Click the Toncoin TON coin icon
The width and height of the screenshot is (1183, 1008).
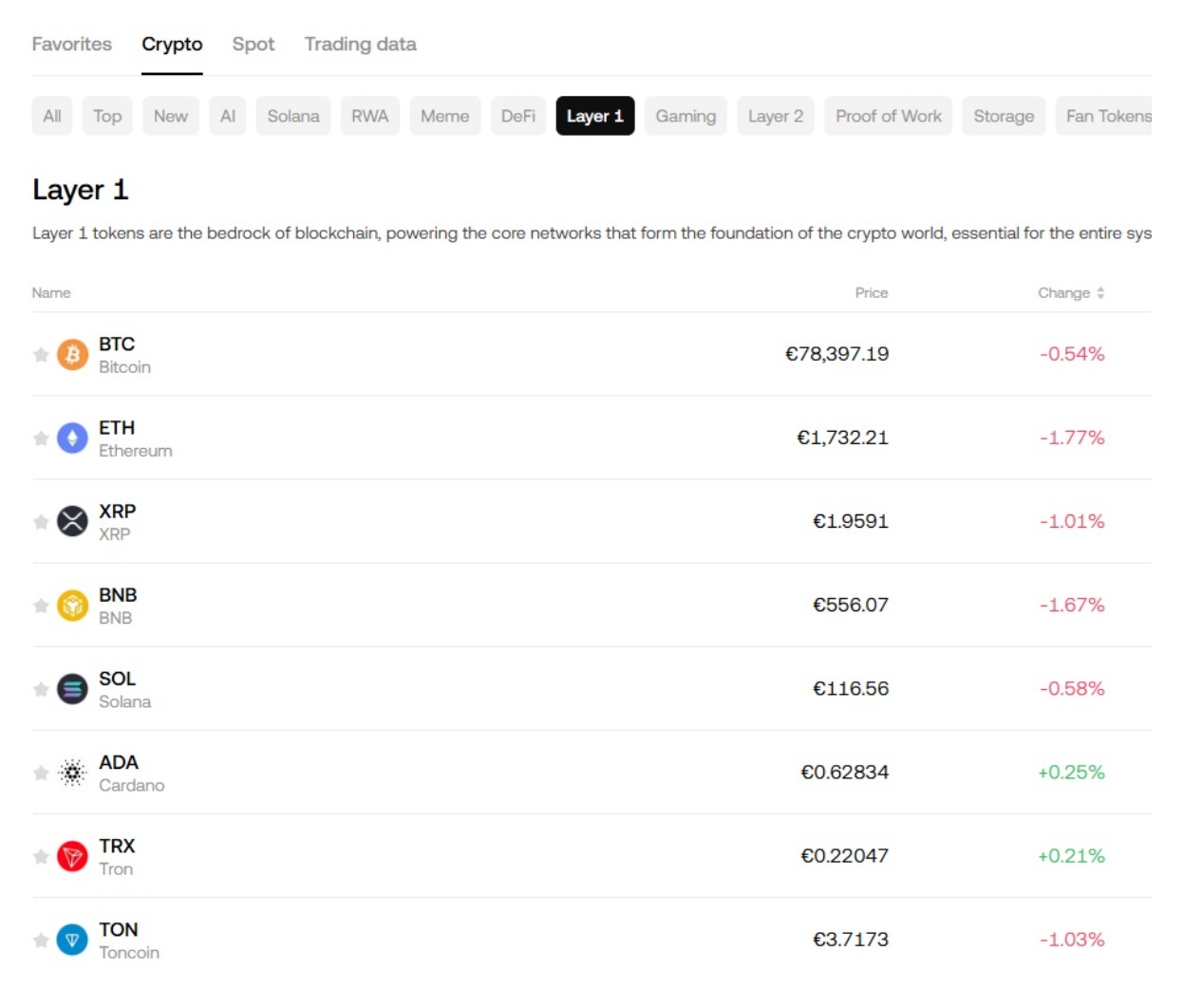click(71, 940)
